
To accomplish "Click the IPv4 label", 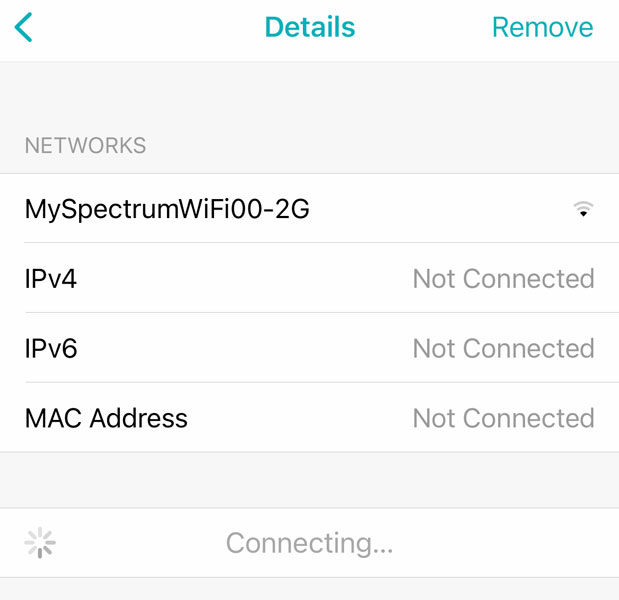I will (x=51, y=279).
